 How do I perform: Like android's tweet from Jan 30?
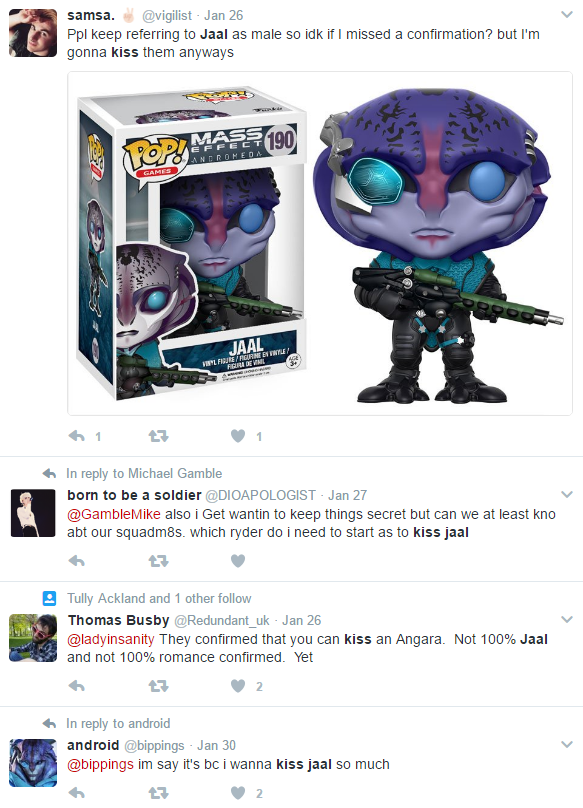[x=238, y=793]
